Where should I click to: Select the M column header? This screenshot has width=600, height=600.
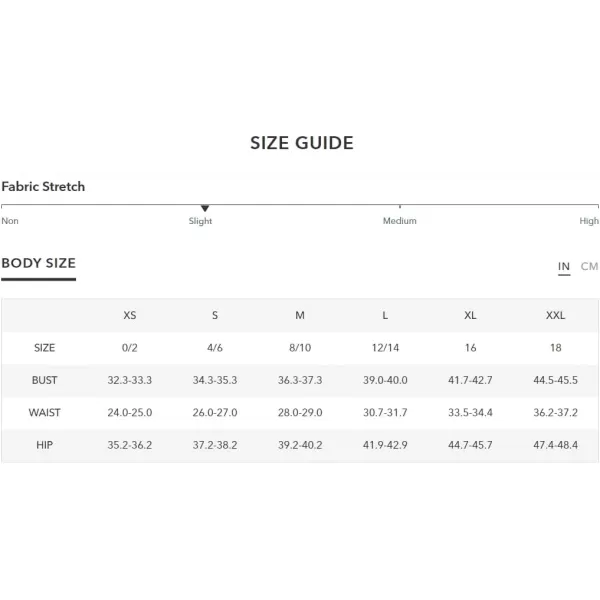pyautogui.click(x=300, y=315)
